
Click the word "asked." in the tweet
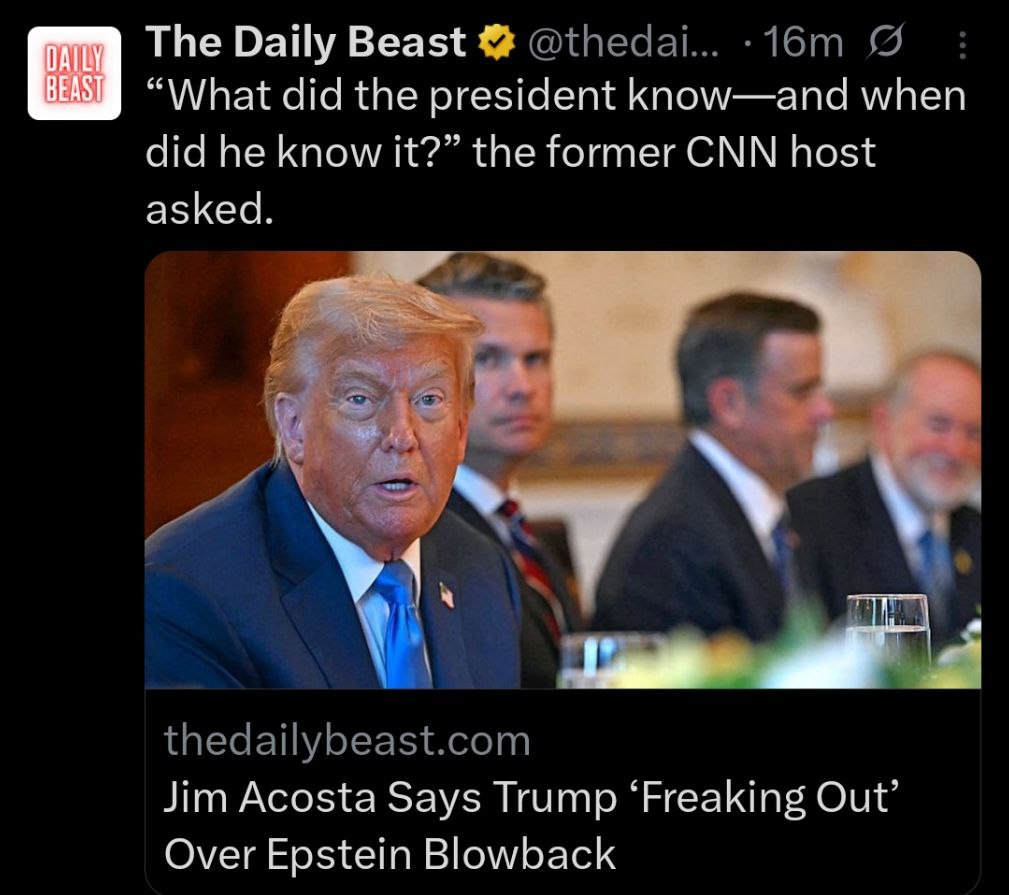tap(209, 209)
